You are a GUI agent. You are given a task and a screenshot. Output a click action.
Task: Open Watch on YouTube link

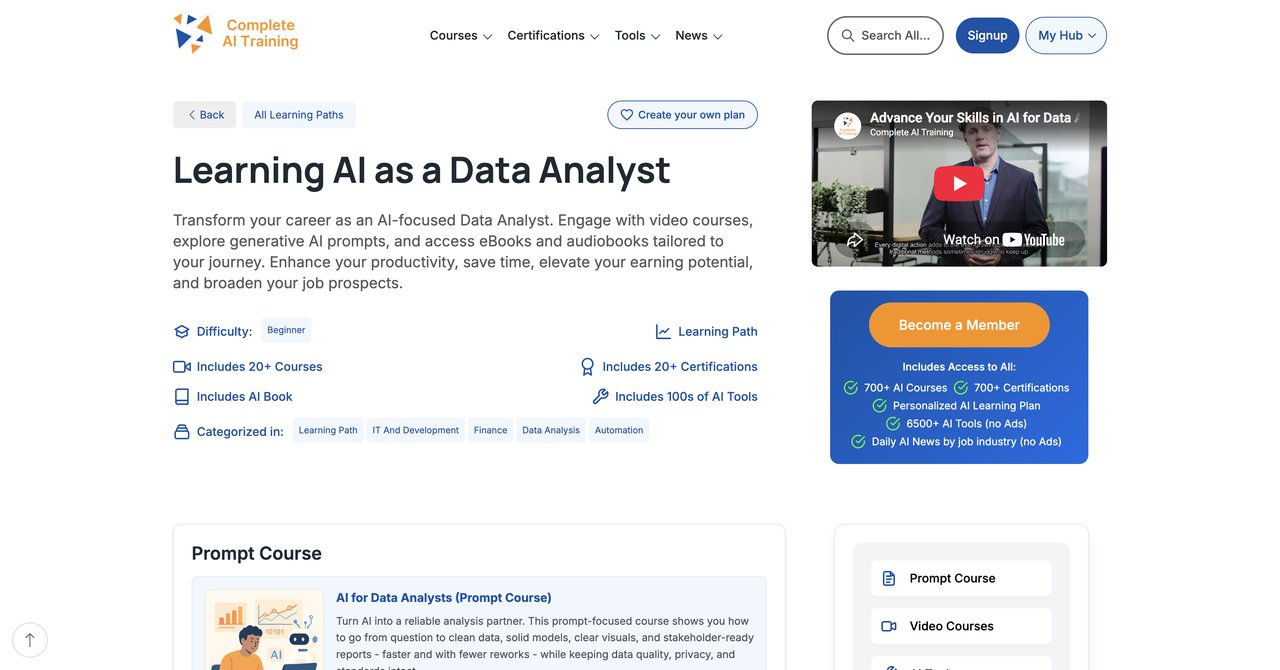[1003, 239]
